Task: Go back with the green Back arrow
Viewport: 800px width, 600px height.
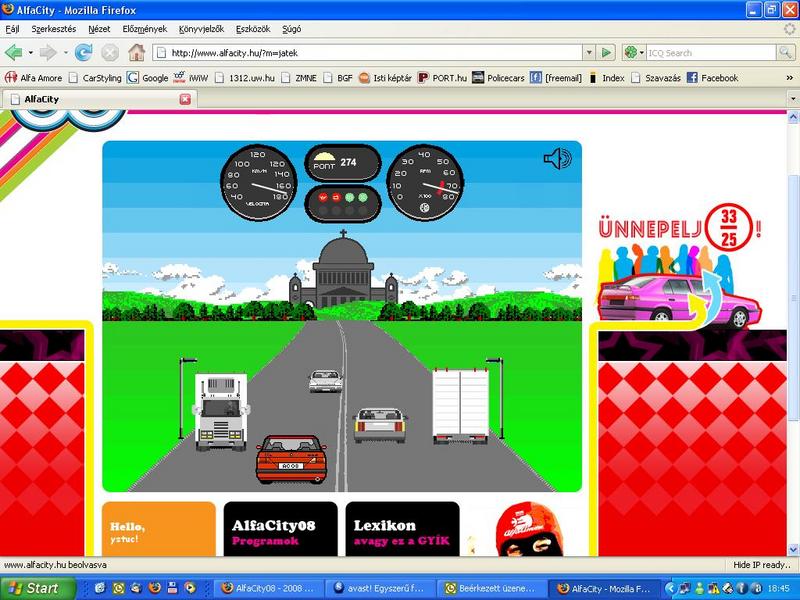Action: [x=14, y=53]
